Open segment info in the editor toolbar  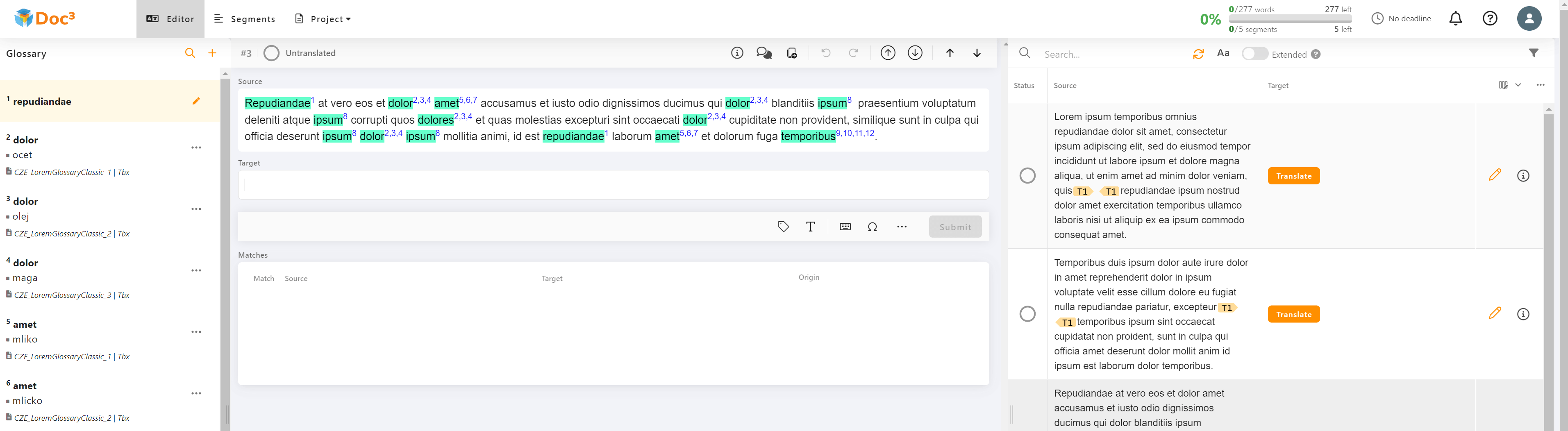[x=737, y=53]
